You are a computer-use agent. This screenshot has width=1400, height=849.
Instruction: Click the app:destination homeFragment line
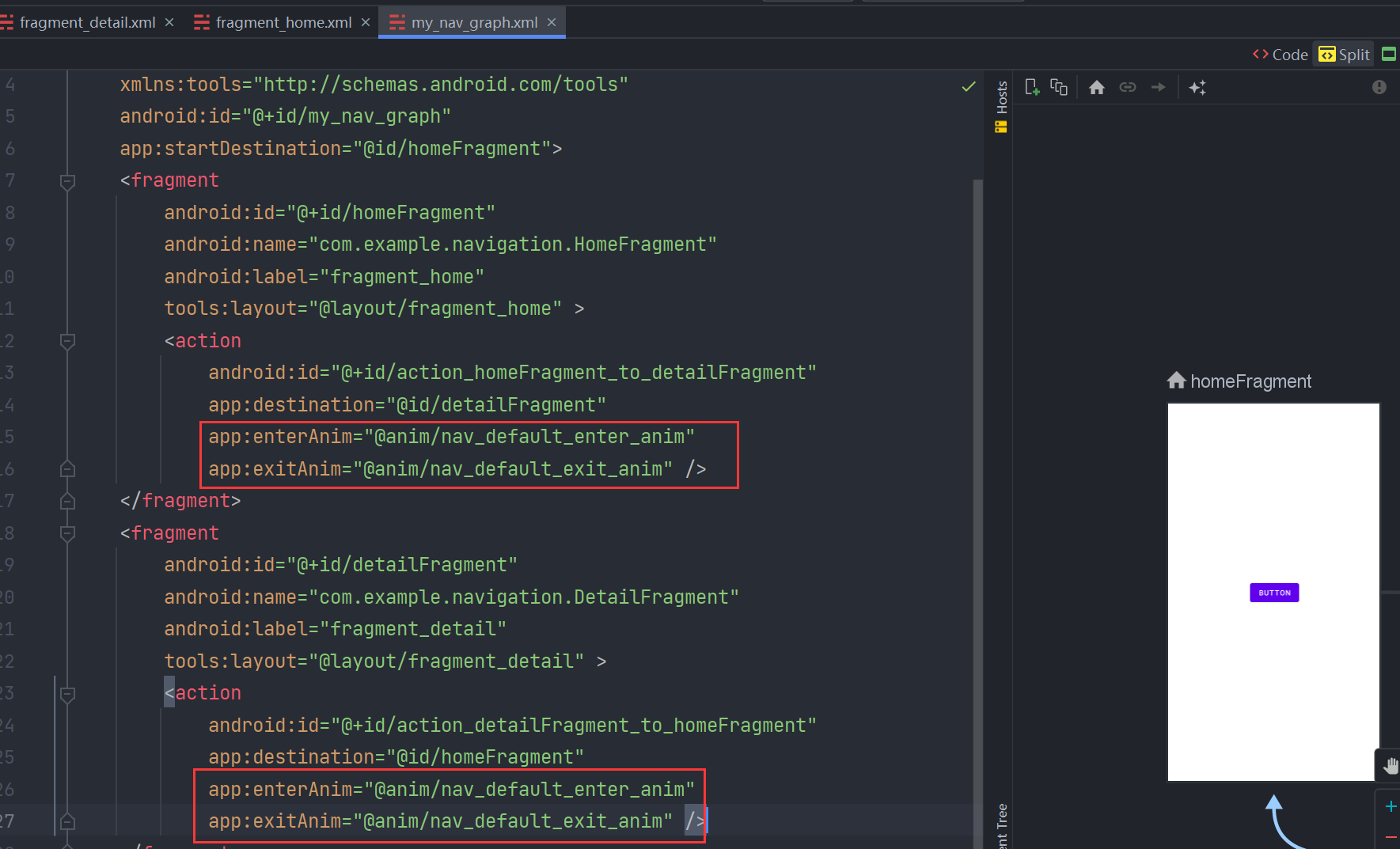click(396, 757)
